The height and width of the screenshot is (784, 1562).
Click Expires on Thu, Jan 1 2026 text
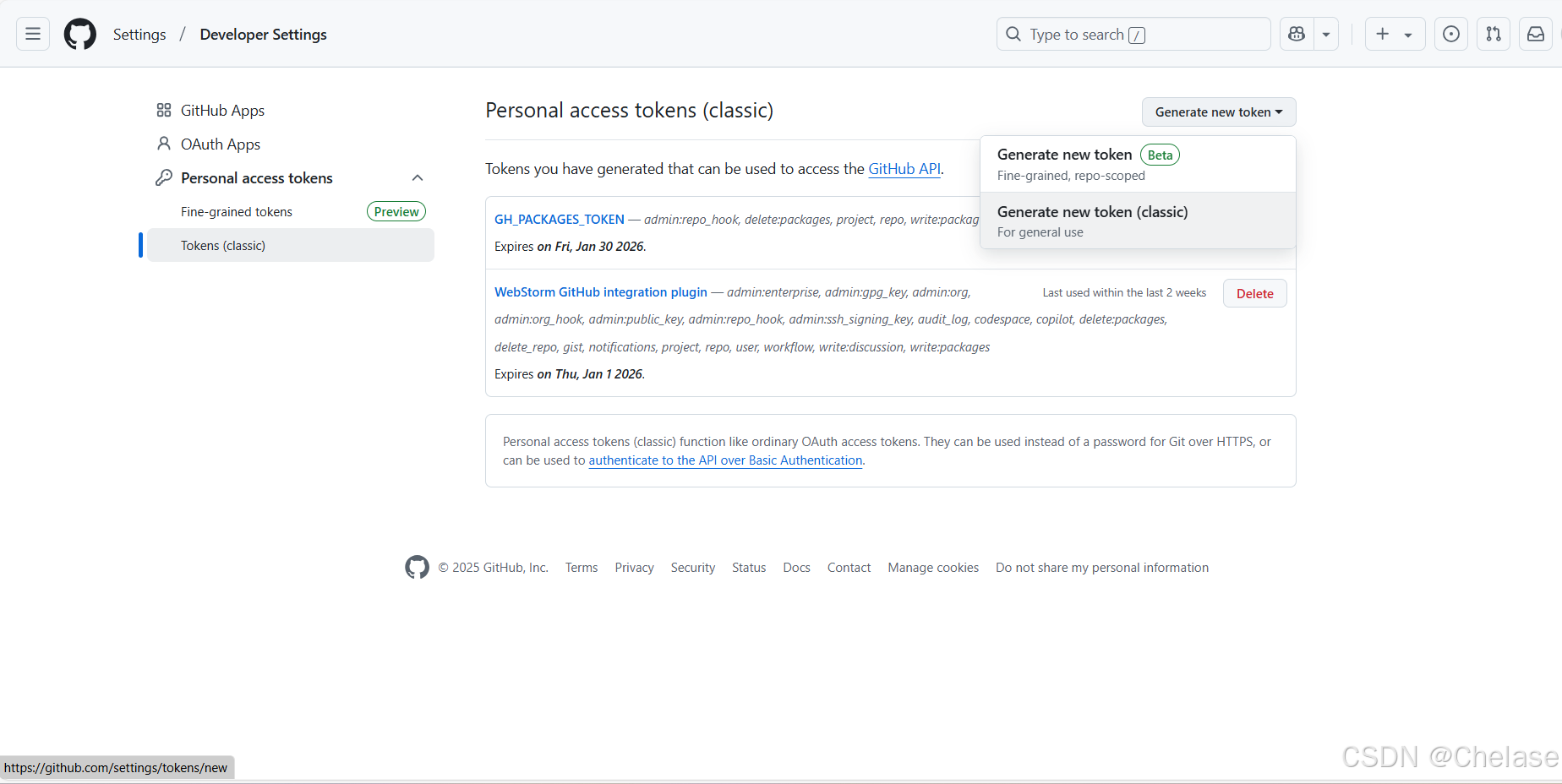tap(570, 374)
